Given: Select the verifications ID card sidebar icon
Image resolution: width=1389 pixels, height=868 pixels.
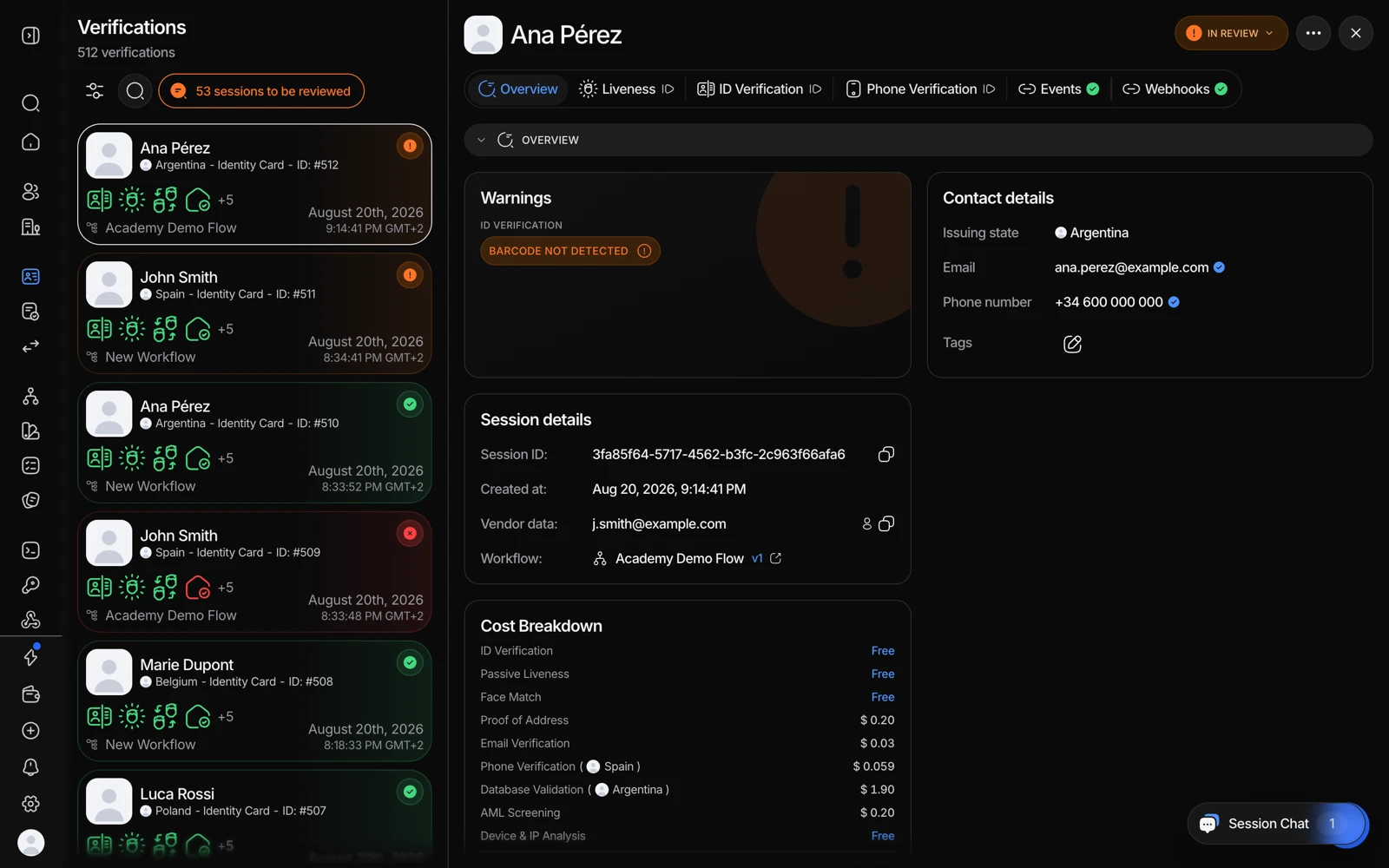Looking at the screenshot, I should point(30,277).
